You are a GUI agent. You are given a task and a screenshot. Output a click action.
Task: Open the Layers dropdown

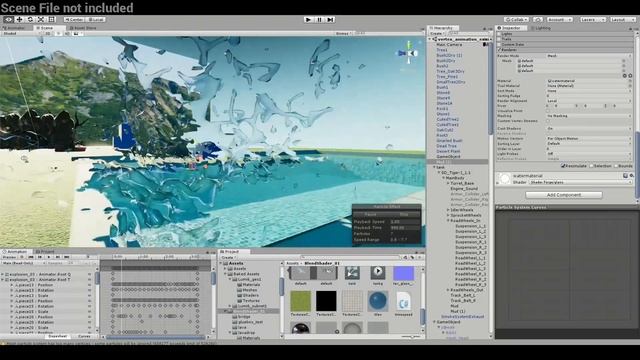coord(592,19)
